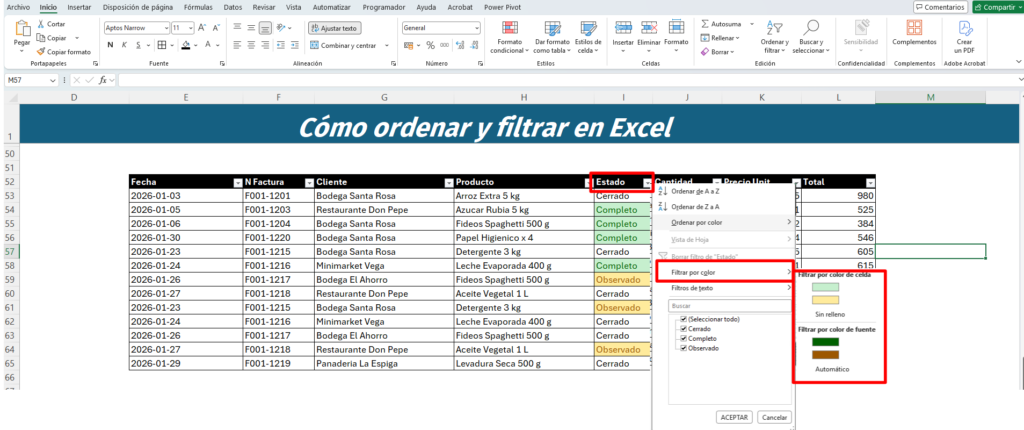
Task: Uncheck the Cerrado filter checkbox
Action: [684, 329]
